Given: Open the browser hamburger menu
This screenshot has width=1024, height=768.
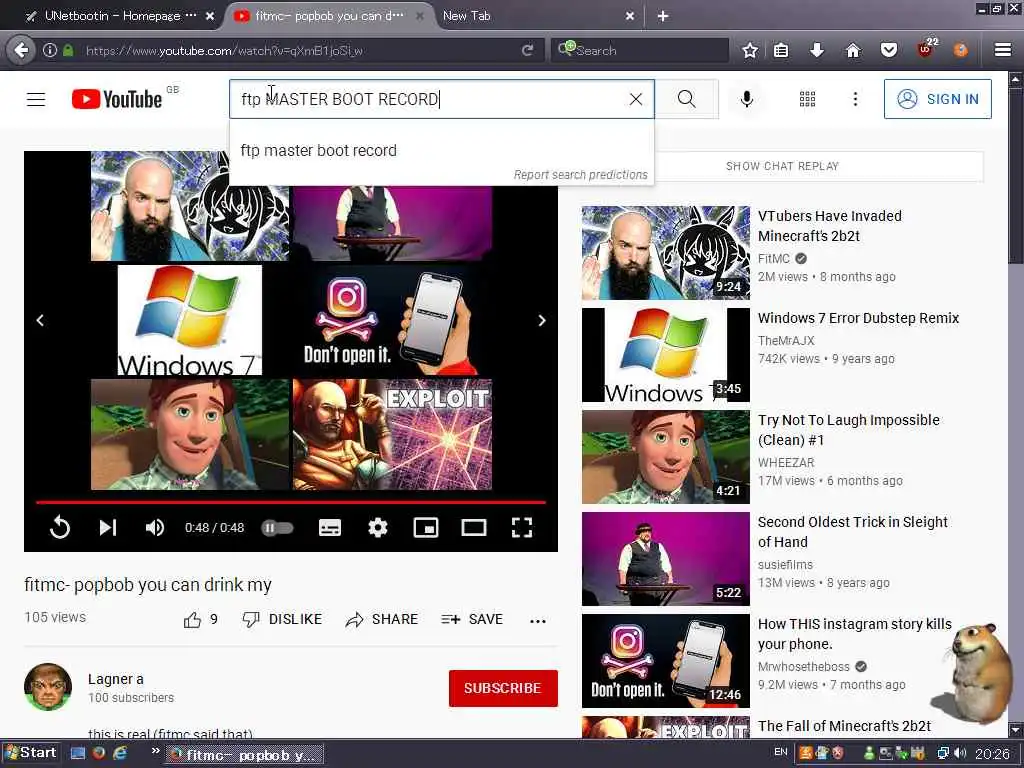Looking at the screenshot, I should (x=1002, y=50).
